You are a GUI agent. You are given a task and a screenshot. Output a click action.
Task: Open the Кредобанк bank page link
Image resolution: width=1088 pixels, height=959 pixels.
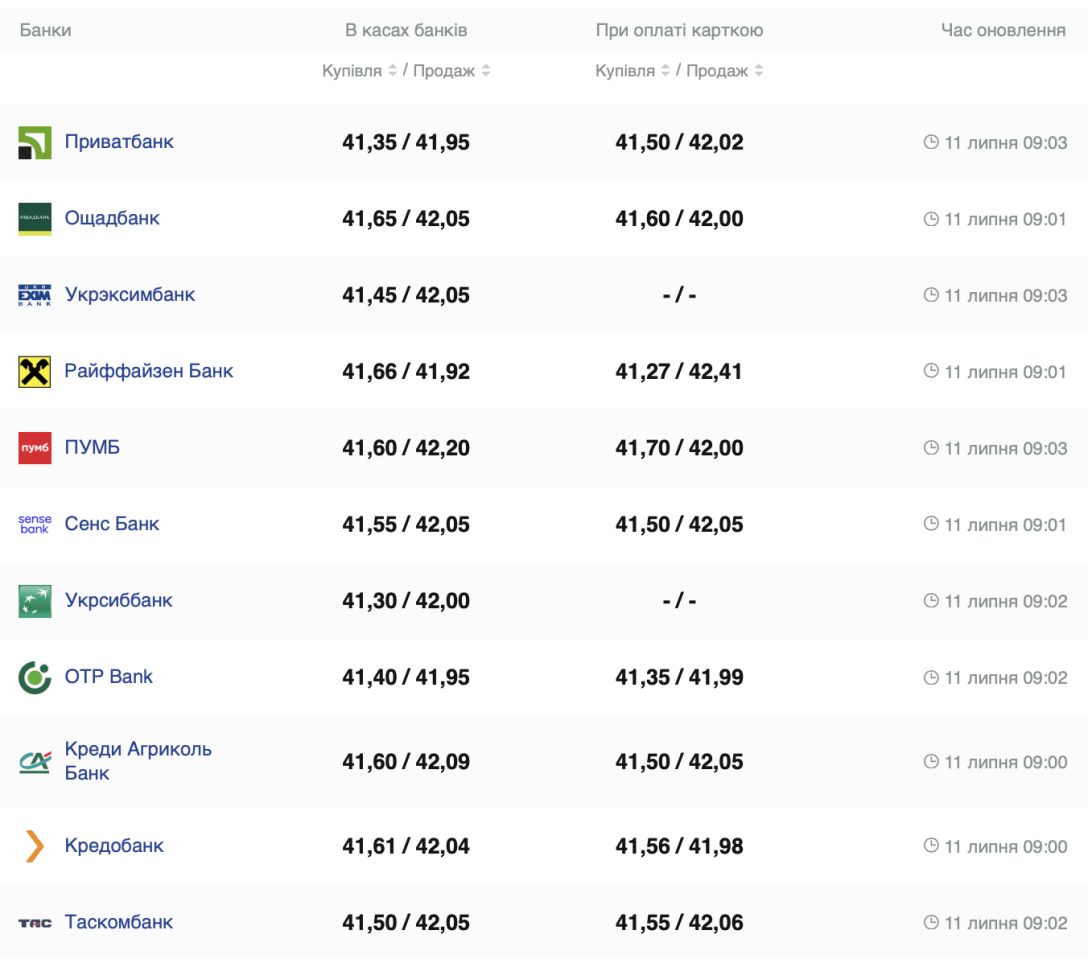(114, 846)
